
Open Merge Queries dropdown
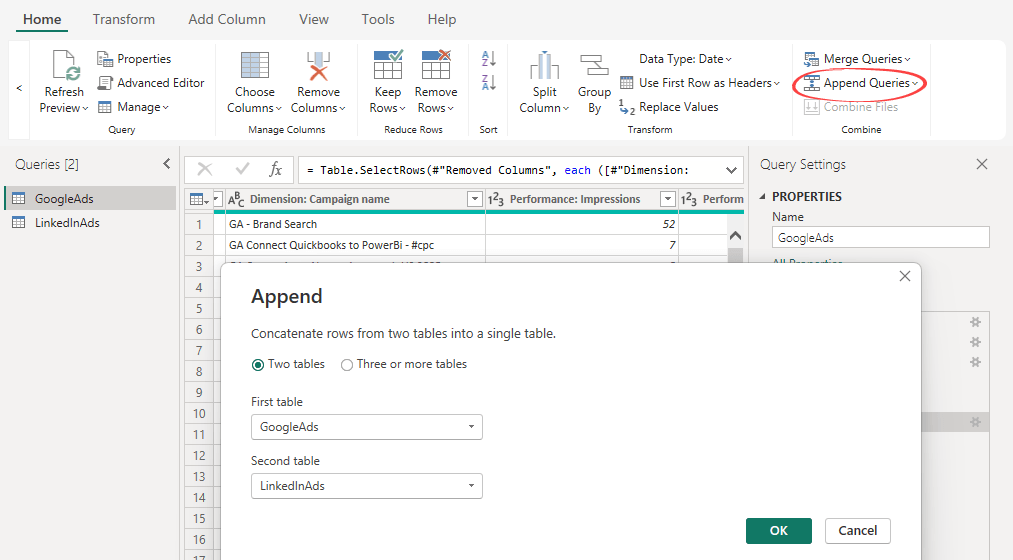[857, 59]
